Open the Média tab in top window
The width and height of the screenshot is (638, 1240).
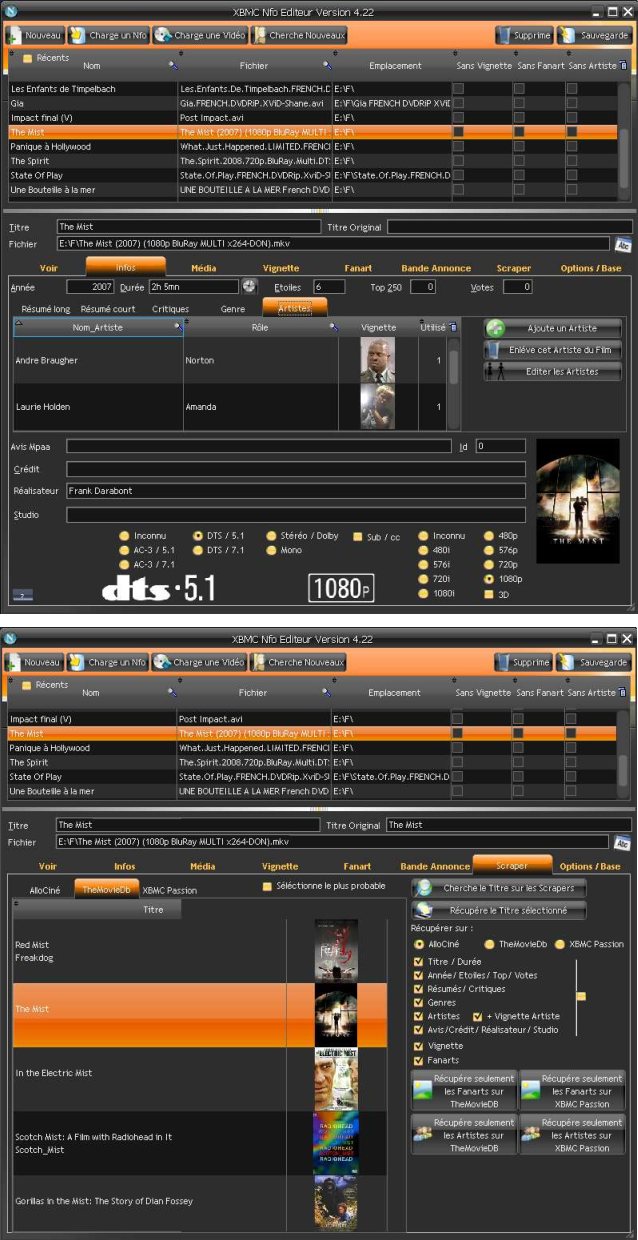[x=203, y=268]
